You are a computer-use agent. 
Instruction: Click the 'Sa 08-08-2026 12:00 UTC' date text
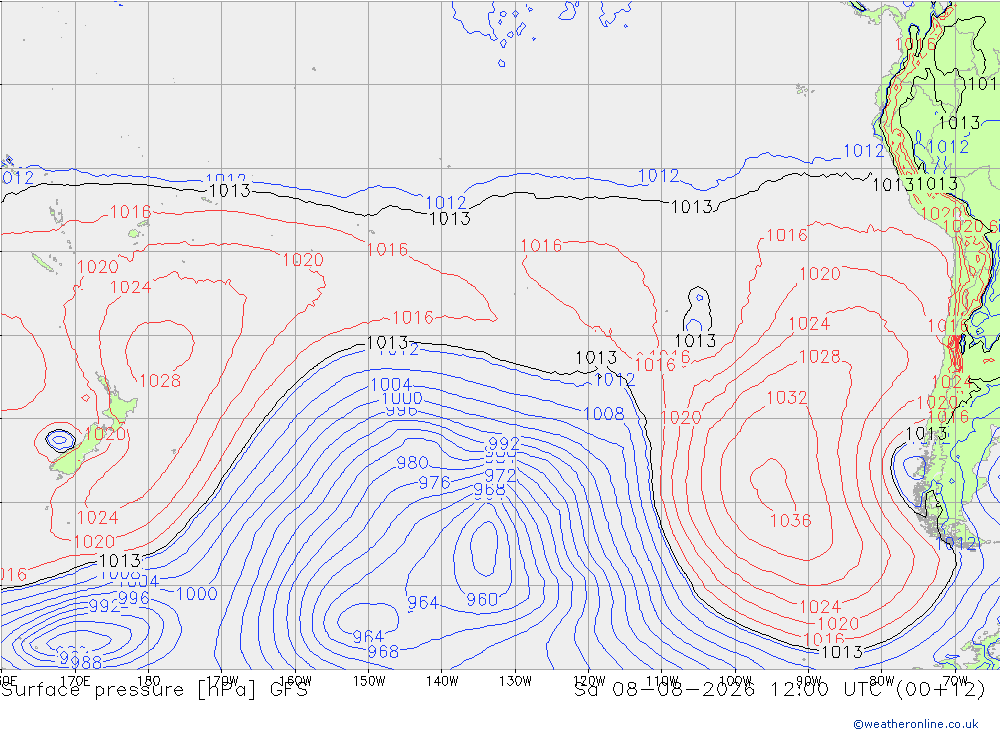pyautogui.click(x=728, y=690)
